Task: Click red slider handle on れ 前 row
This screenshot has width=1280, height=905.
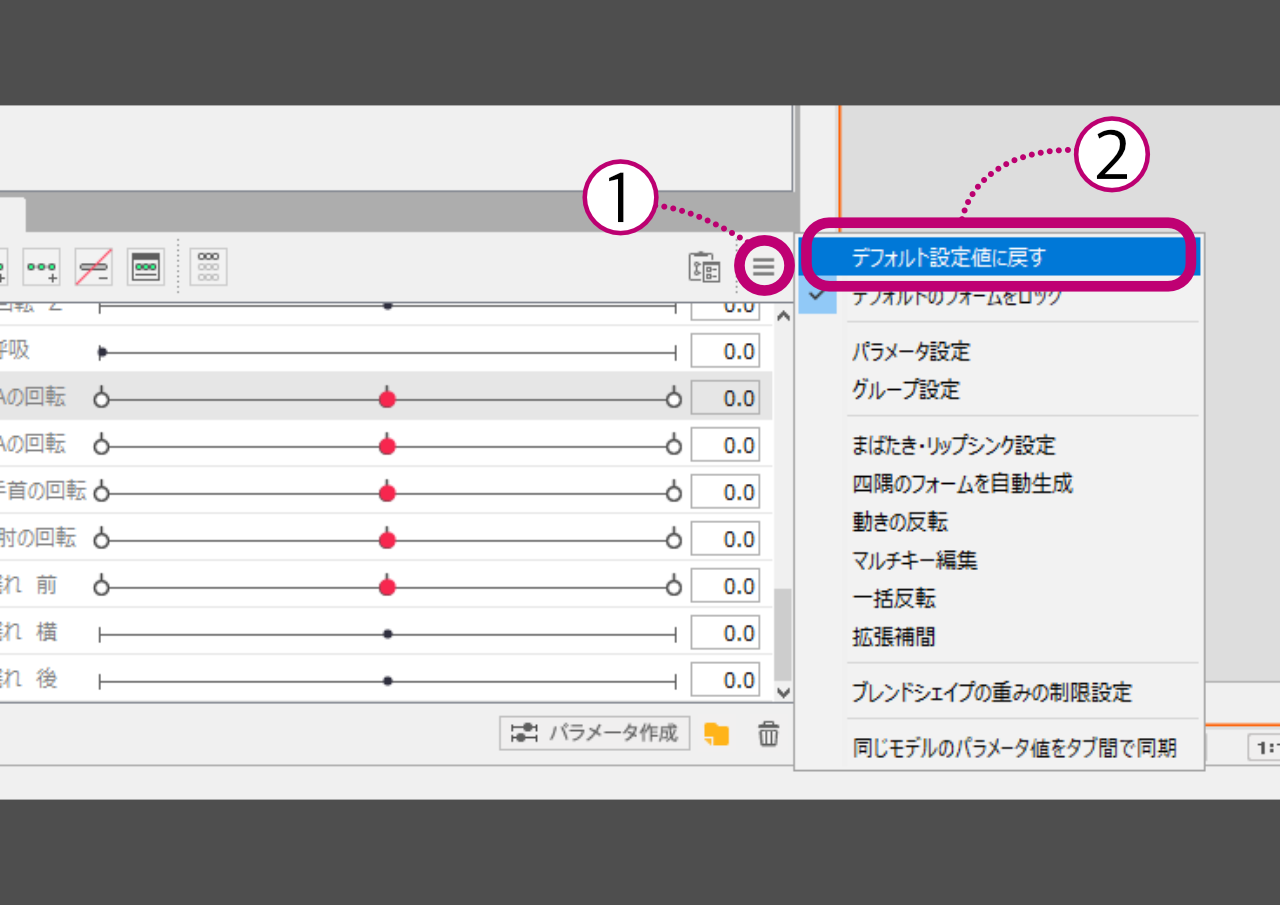Action: 388,587
